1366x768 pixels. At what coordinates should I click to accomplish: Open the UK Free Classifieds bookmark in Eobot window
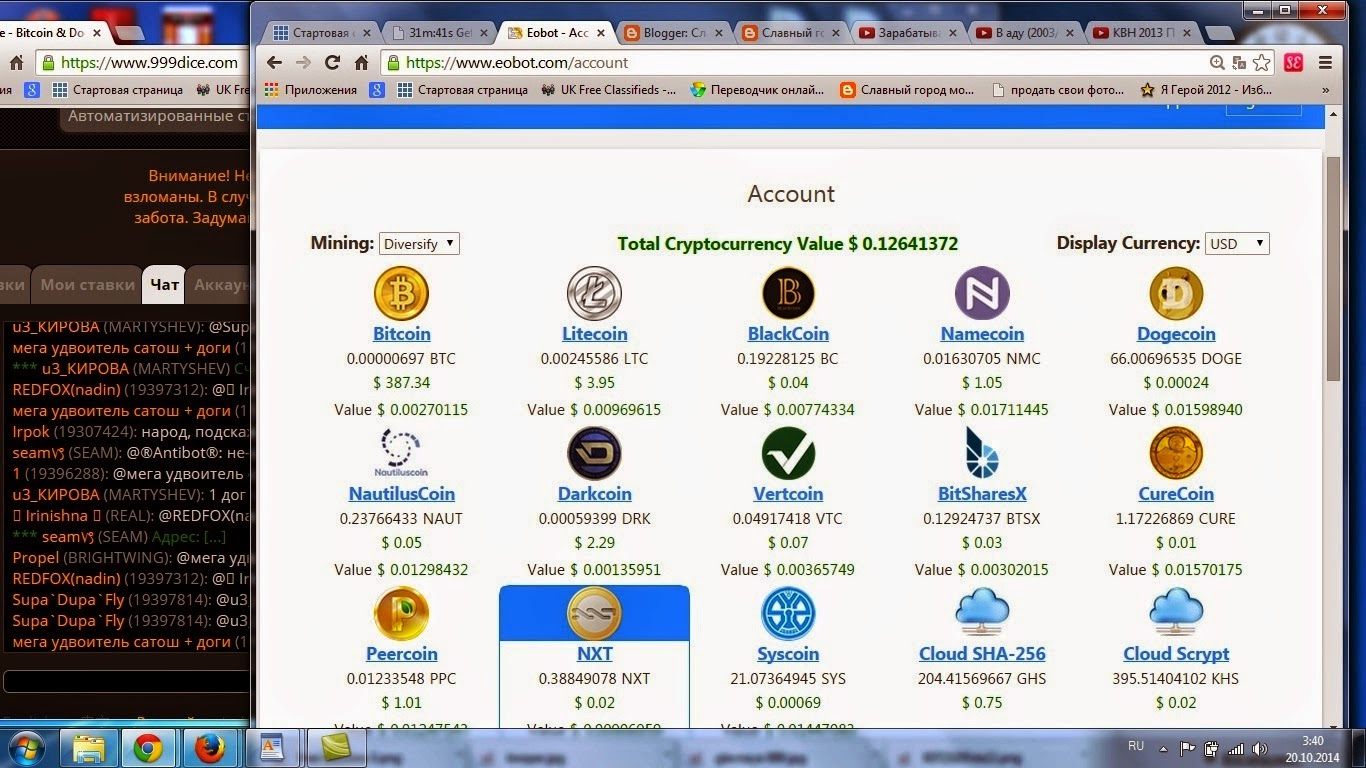608,90
